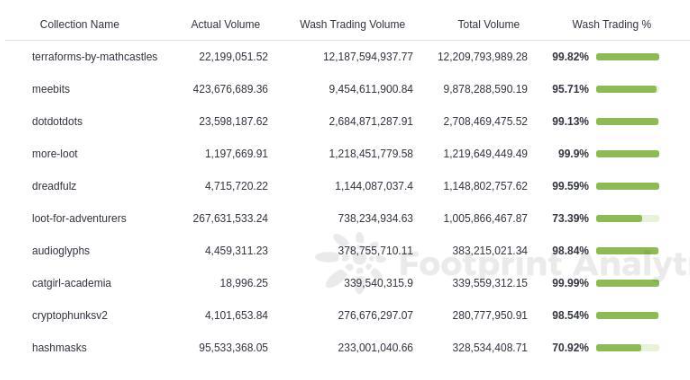Select the meebits collection row name
Screen dimensions: 690x380
coord(51,89)
